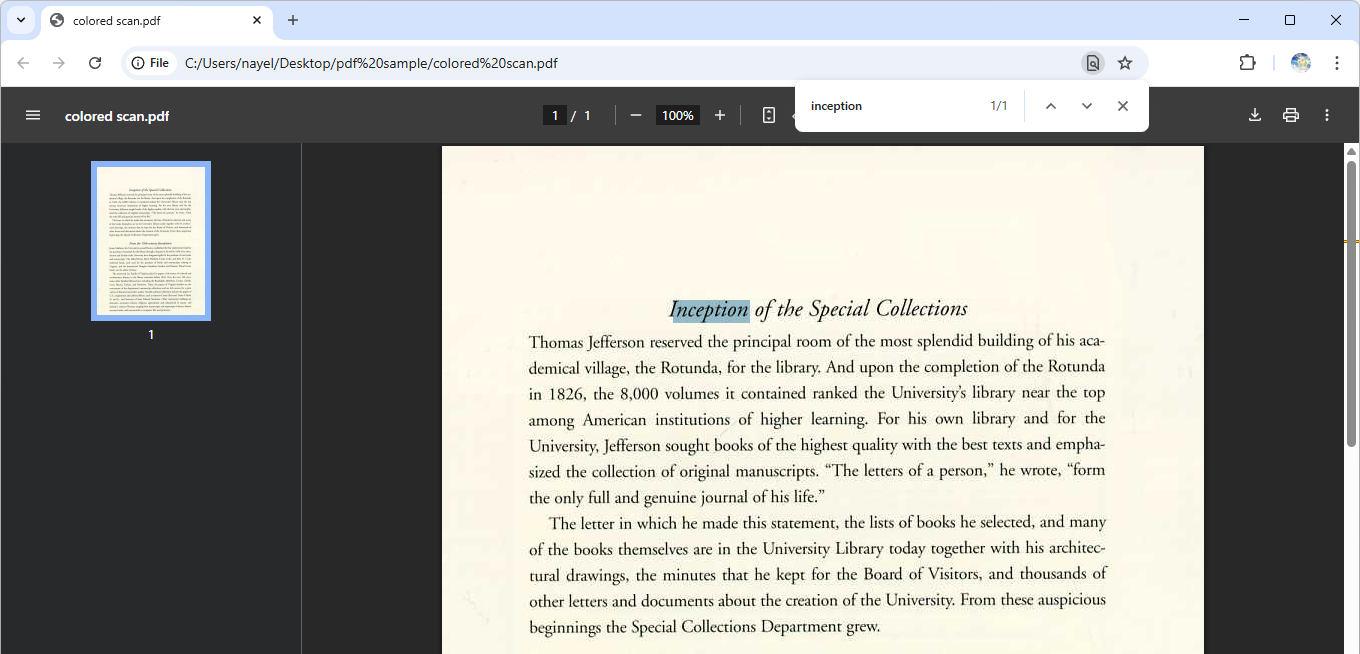Click the page number field
Image resolution: width=1360 pixels, height=654 pixels.
click(x=555, y=116)
